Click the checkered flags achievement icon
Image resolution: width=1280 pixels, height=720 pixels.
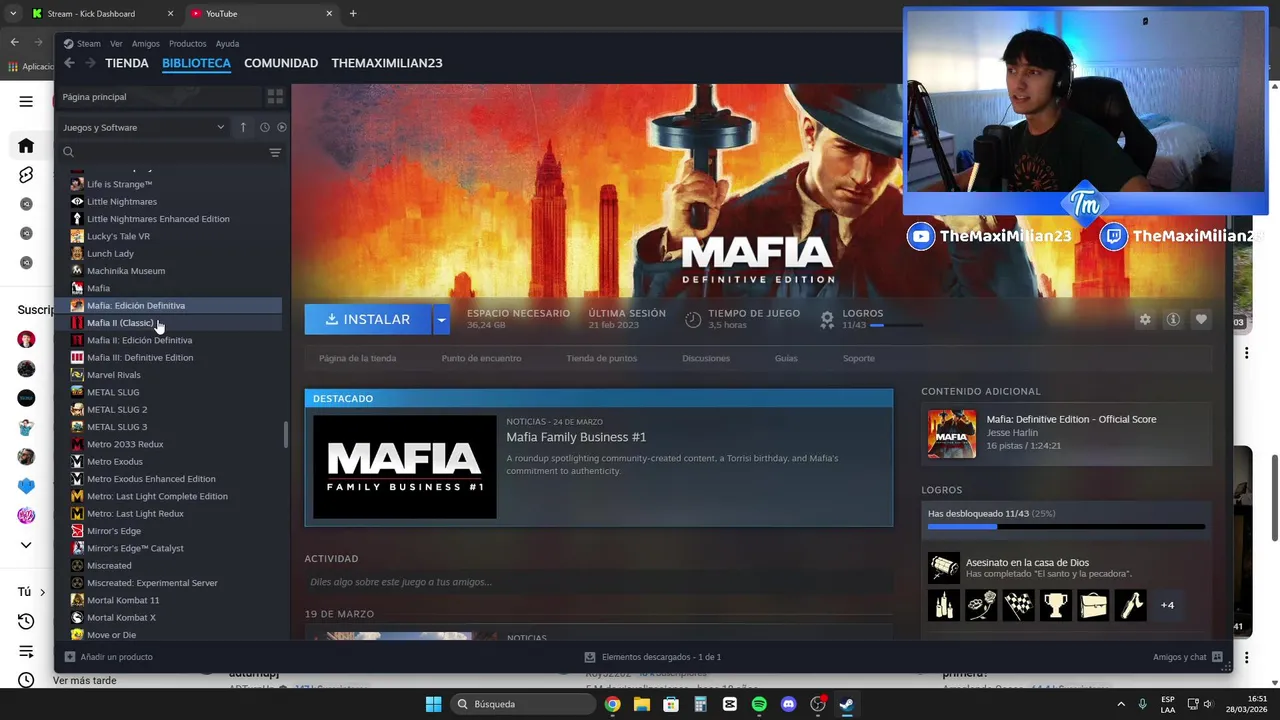pos(1018,605)
